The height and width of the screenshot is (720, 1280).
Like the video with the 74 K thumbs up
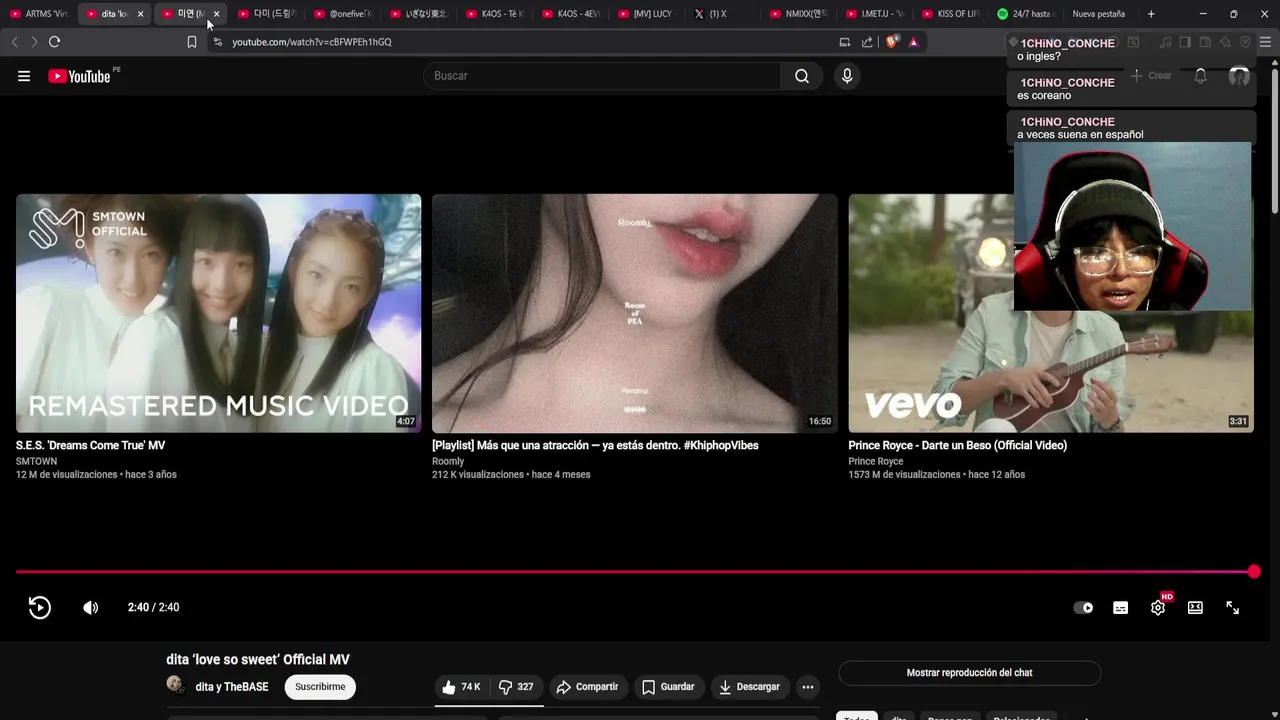[x=462, y=687]
